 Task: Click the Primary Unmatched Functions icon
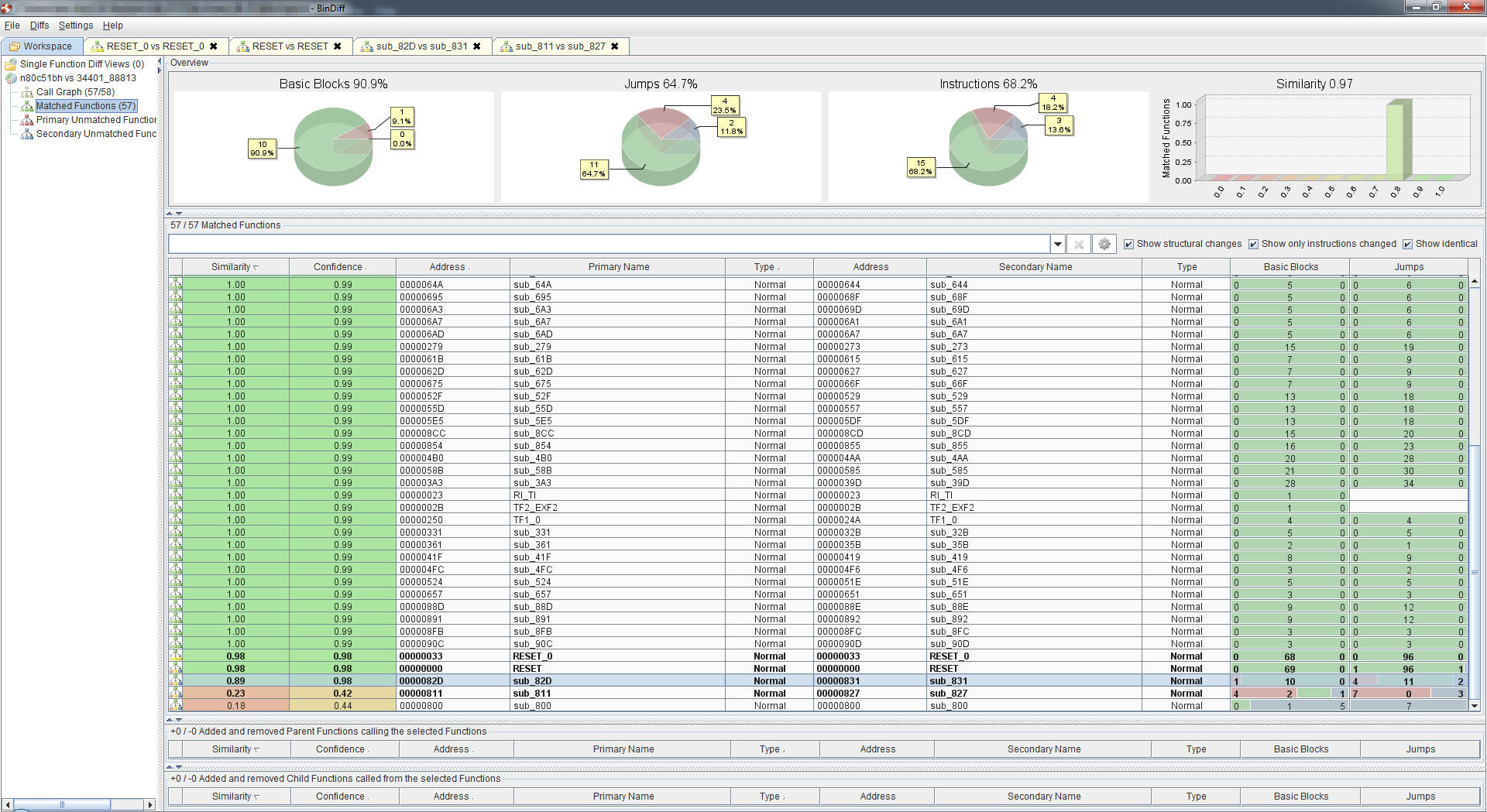pos(27,120)
